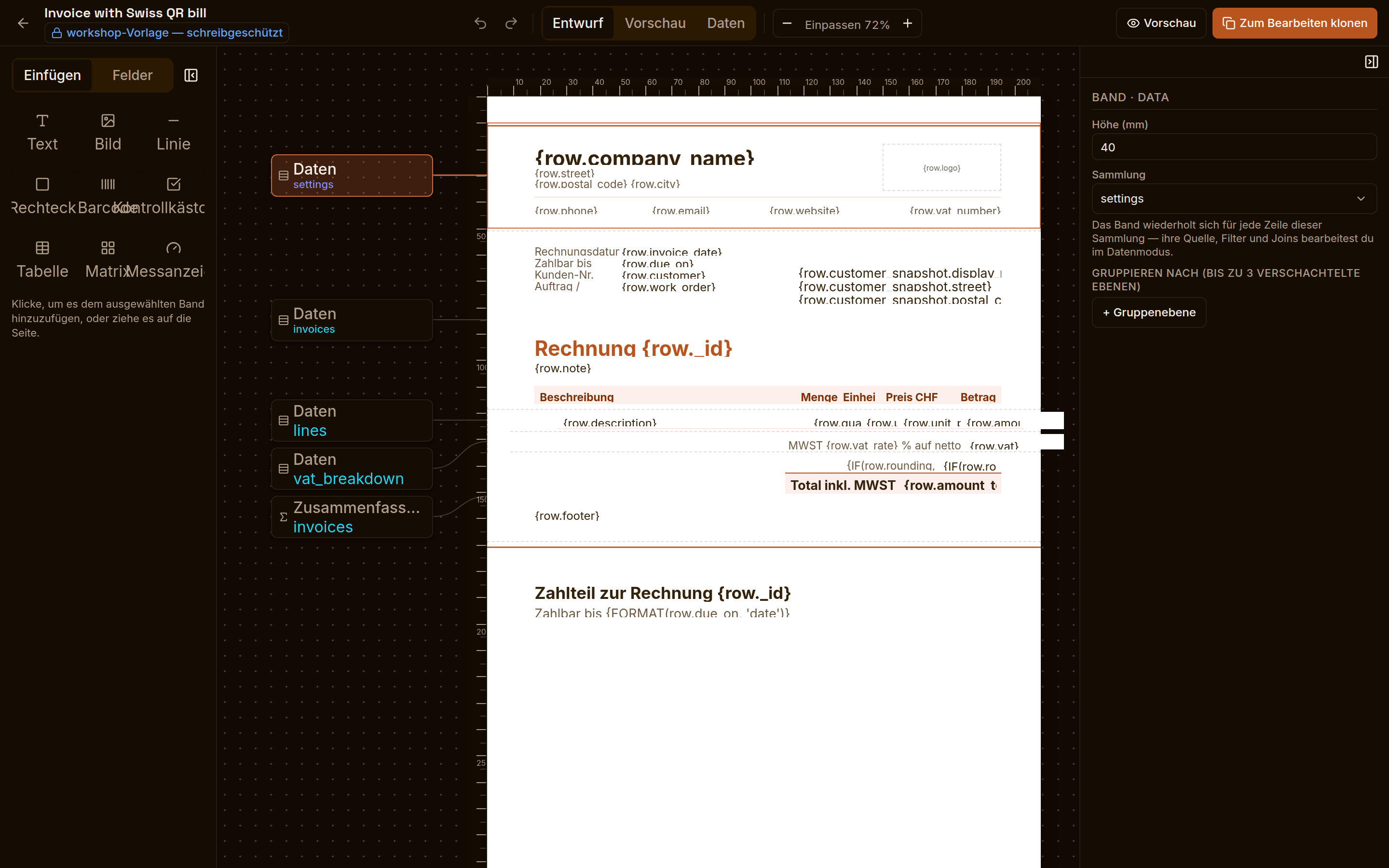Insert a Linie element

(x=173, y=133)
